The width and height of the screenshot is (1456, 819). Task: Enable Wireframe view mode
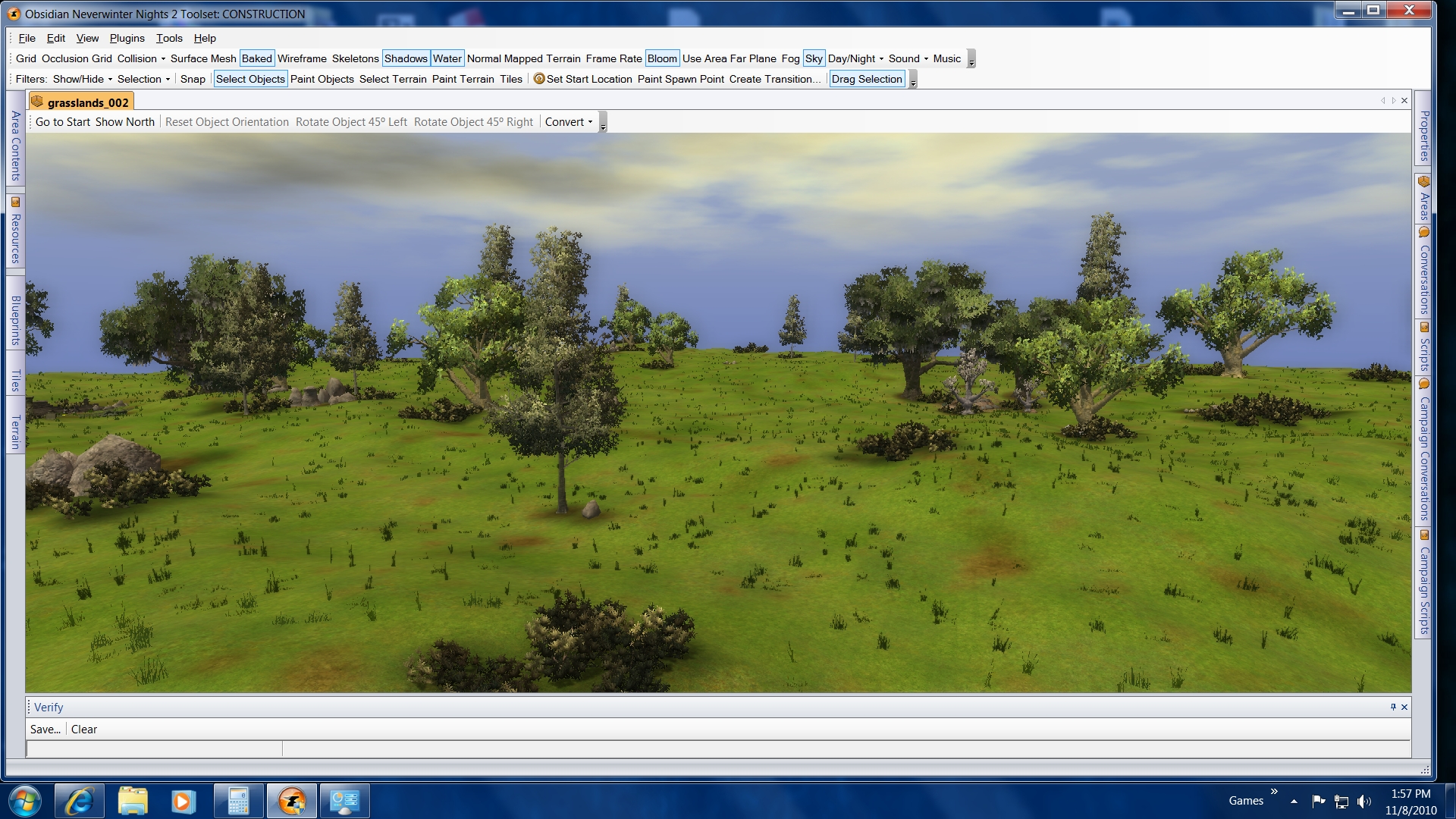(302, 58)
